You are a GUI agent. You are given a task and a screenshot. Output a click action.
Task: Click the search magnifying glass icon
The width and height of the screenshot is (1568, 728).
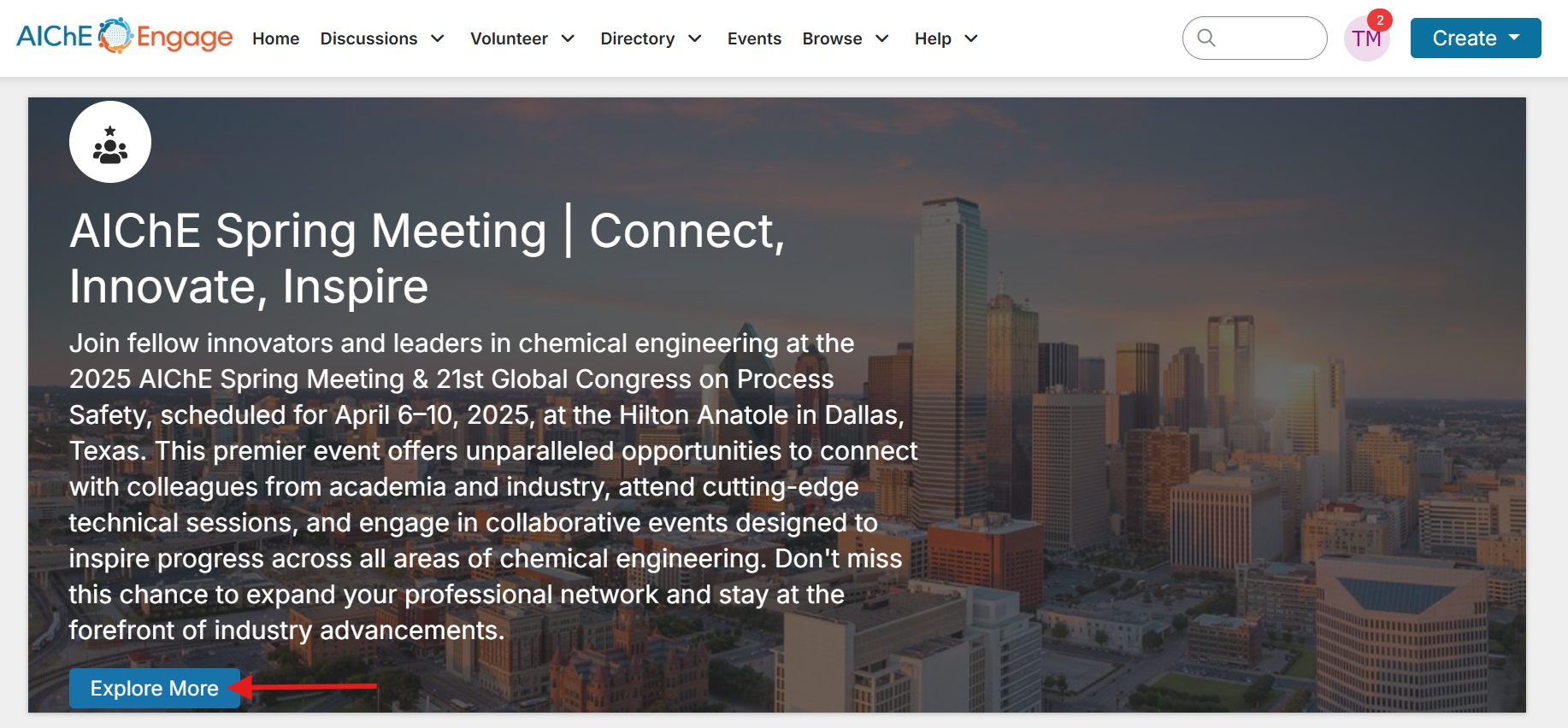click(1206, 38)
